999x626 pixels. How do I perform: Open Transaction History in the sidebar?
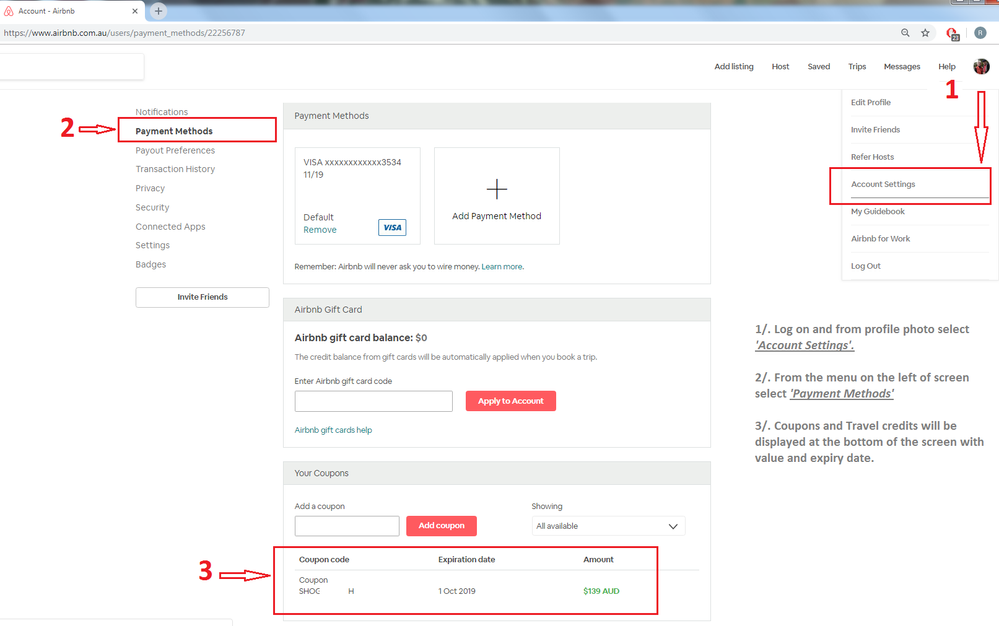tap(175, 169)
